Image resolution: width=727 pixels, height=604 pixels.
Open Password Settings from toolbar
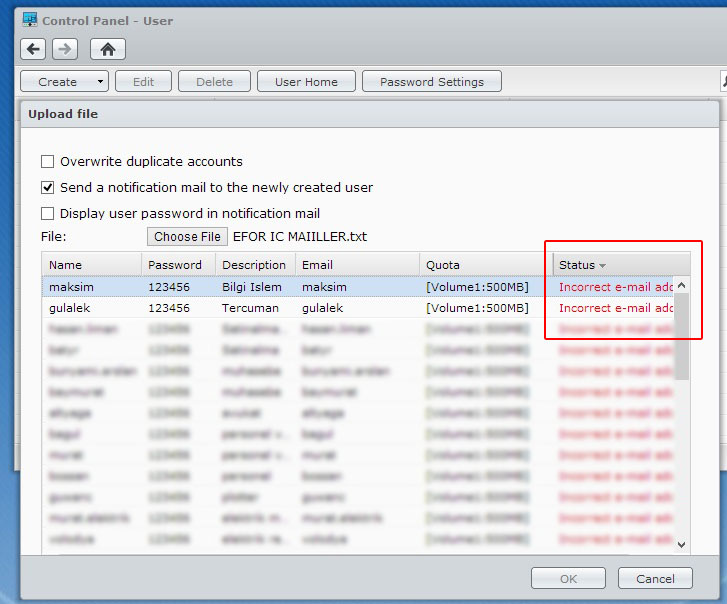click(431, 82)
